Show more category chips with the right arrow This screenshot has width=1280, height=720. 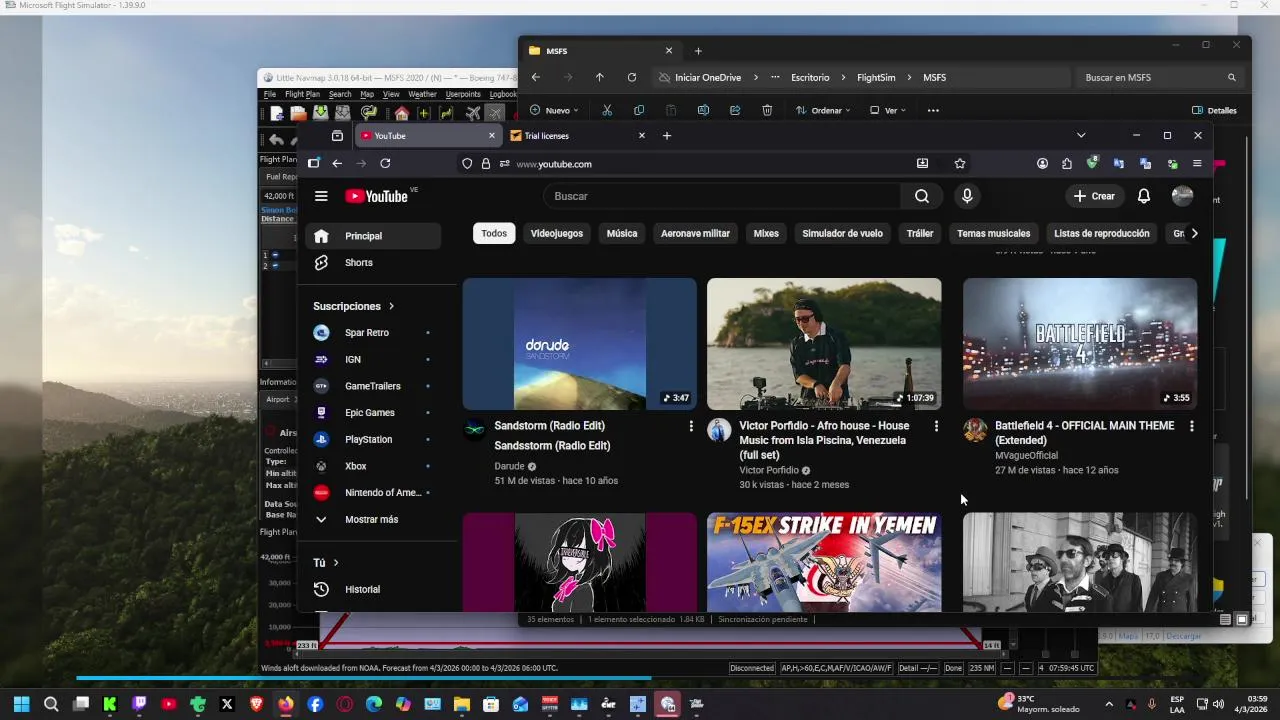pyautogui.click(x=1193, y=233)
